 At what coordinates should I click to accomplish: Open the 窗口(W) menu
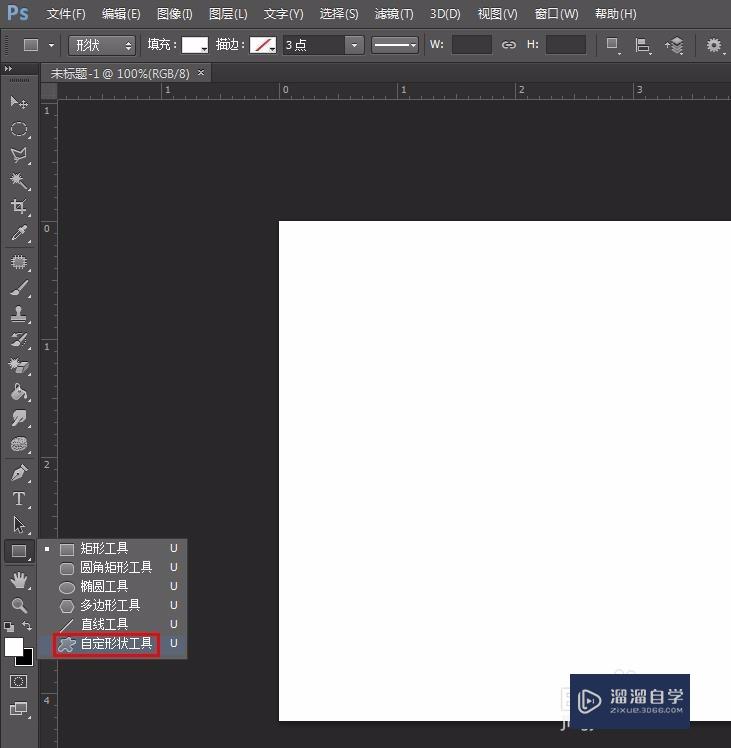[x=556, y=14]
